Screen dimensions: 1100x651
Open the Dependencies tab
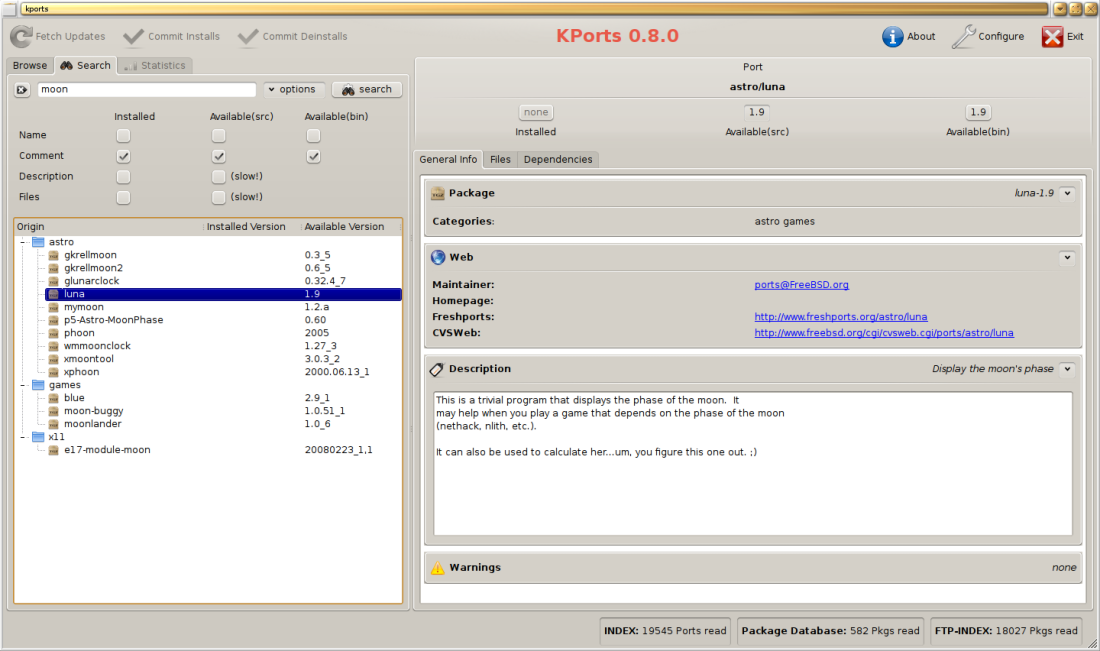558,159
